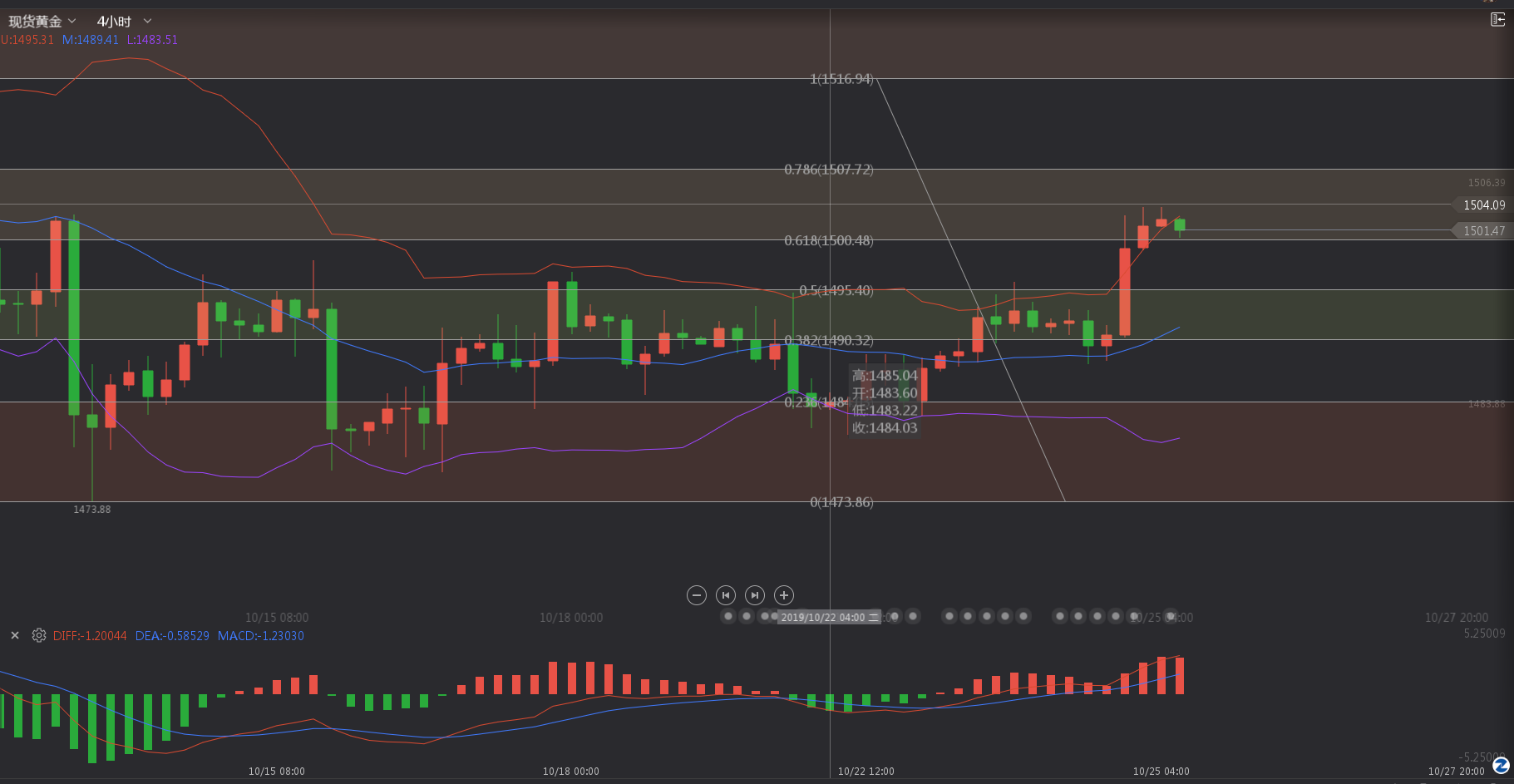1514x784 pixels.
Task: Click the Fibonacci 0.786(1507.72) level label
Action: pos(829,170)
